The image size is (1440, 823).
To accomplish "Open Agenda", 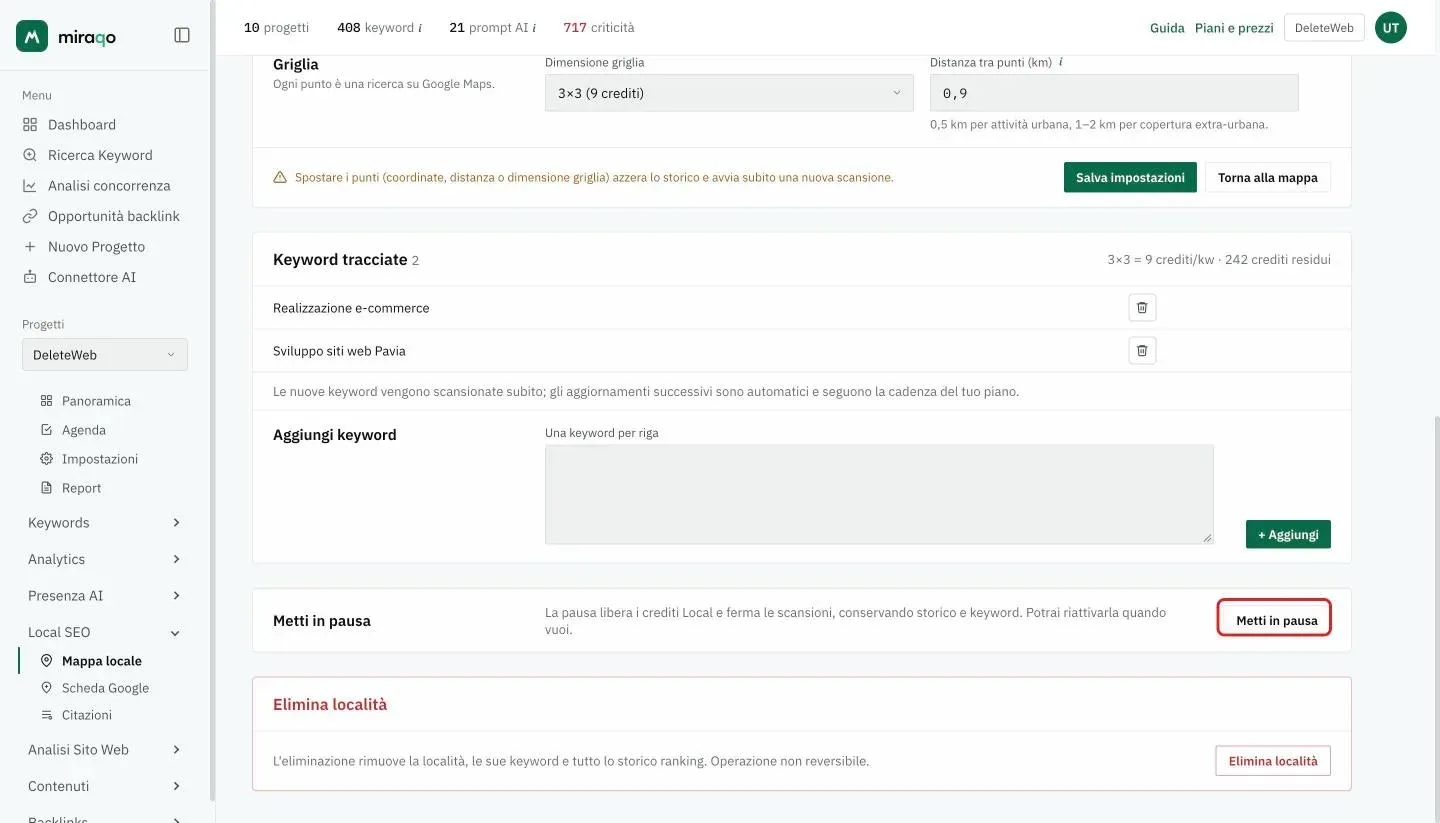I will click(x=83, y=430).
